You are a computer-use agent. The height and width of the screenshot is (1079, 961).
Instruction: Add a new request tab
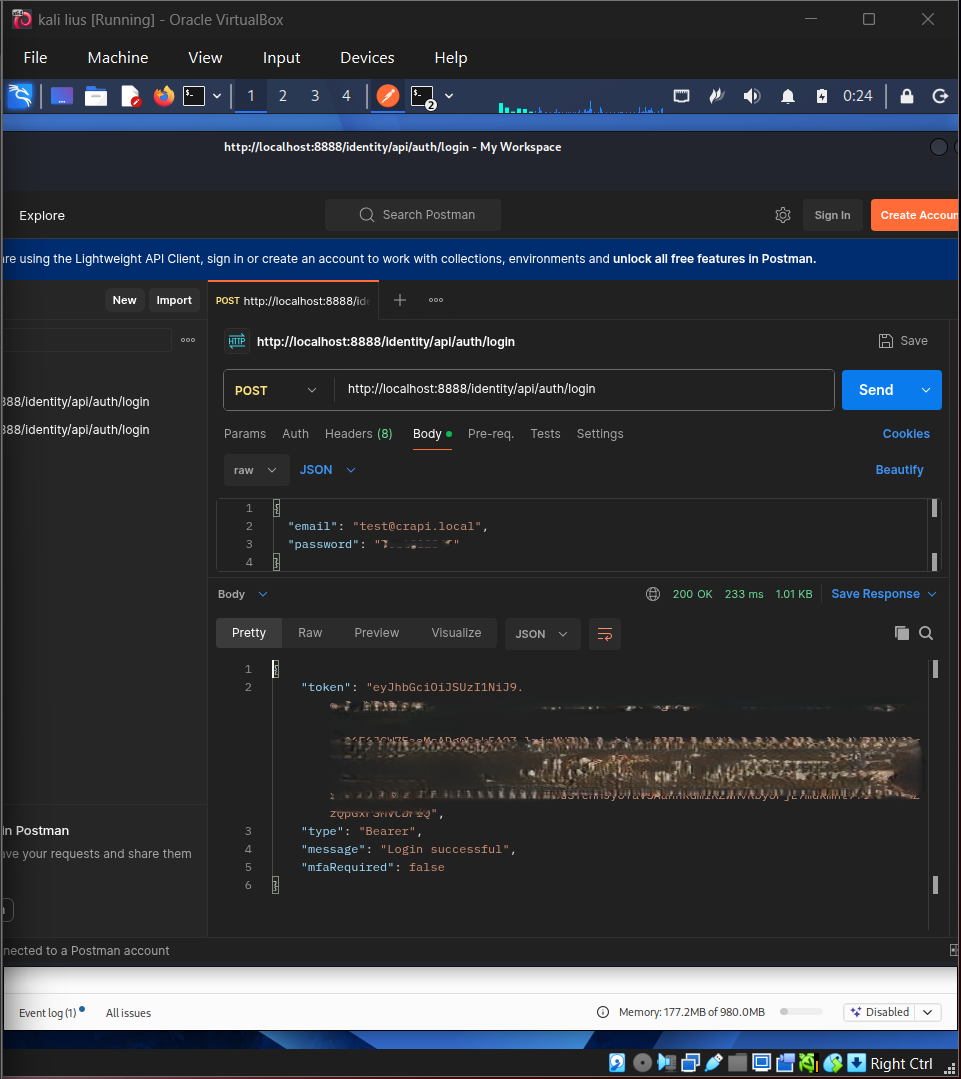pyautogui.click(x=400, y=300)
